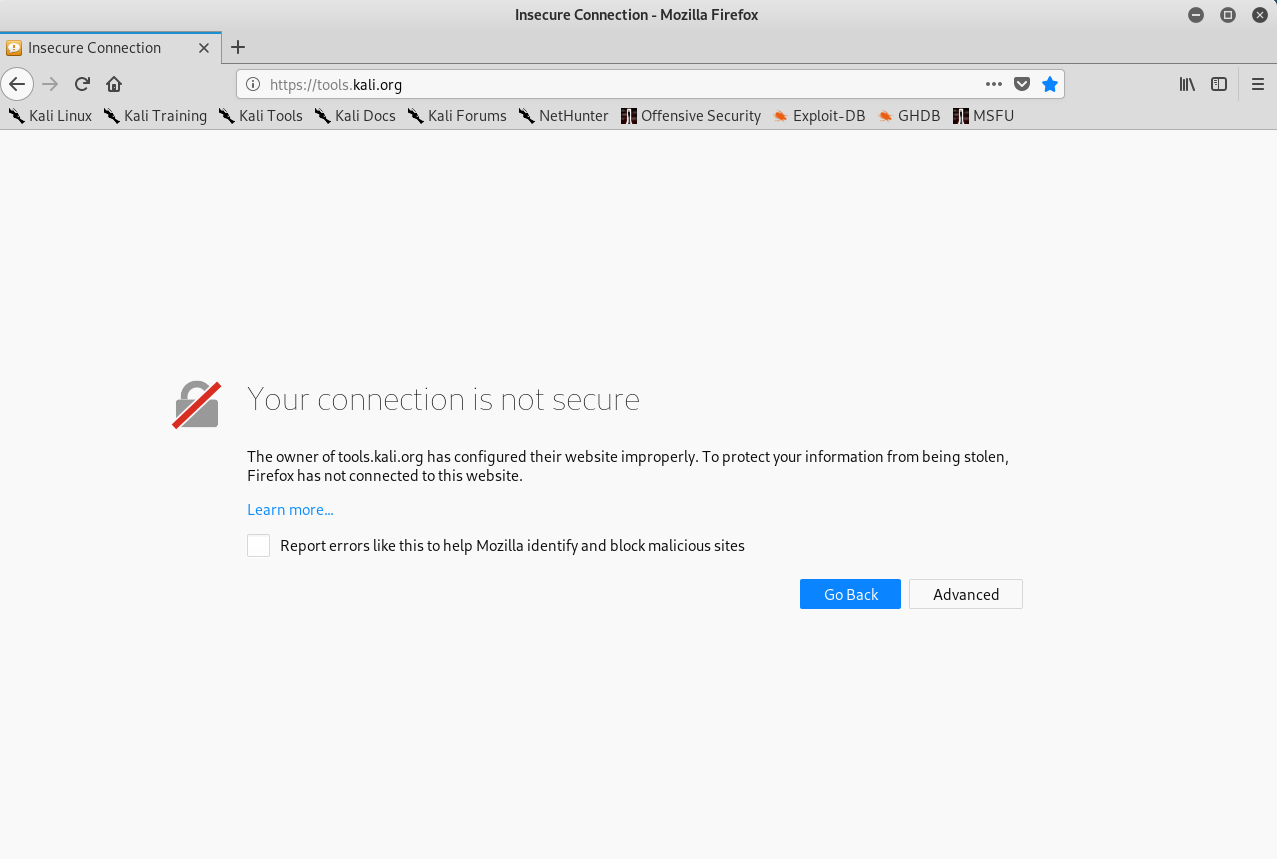Open Offensive Security bookmark
Viewport: 1277px width, 859px height.
(691, 116)
